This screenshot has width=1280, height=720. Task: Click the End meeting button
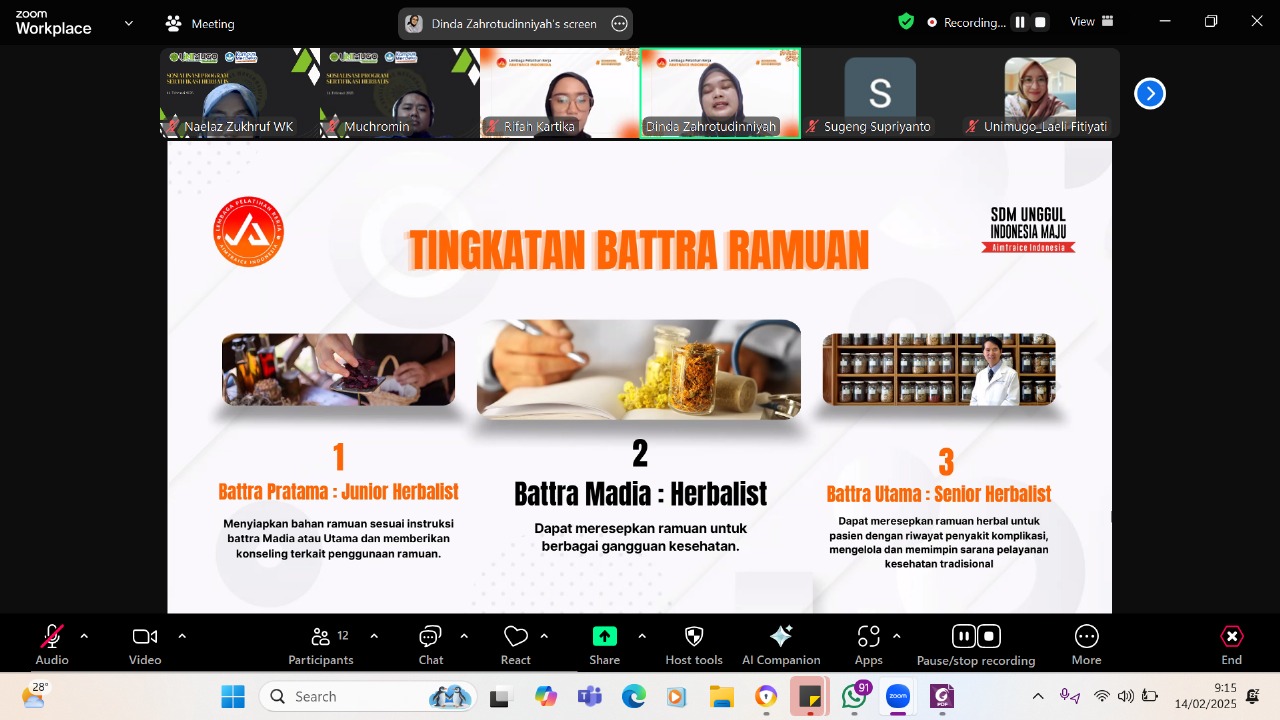[x=1232, y=645]
